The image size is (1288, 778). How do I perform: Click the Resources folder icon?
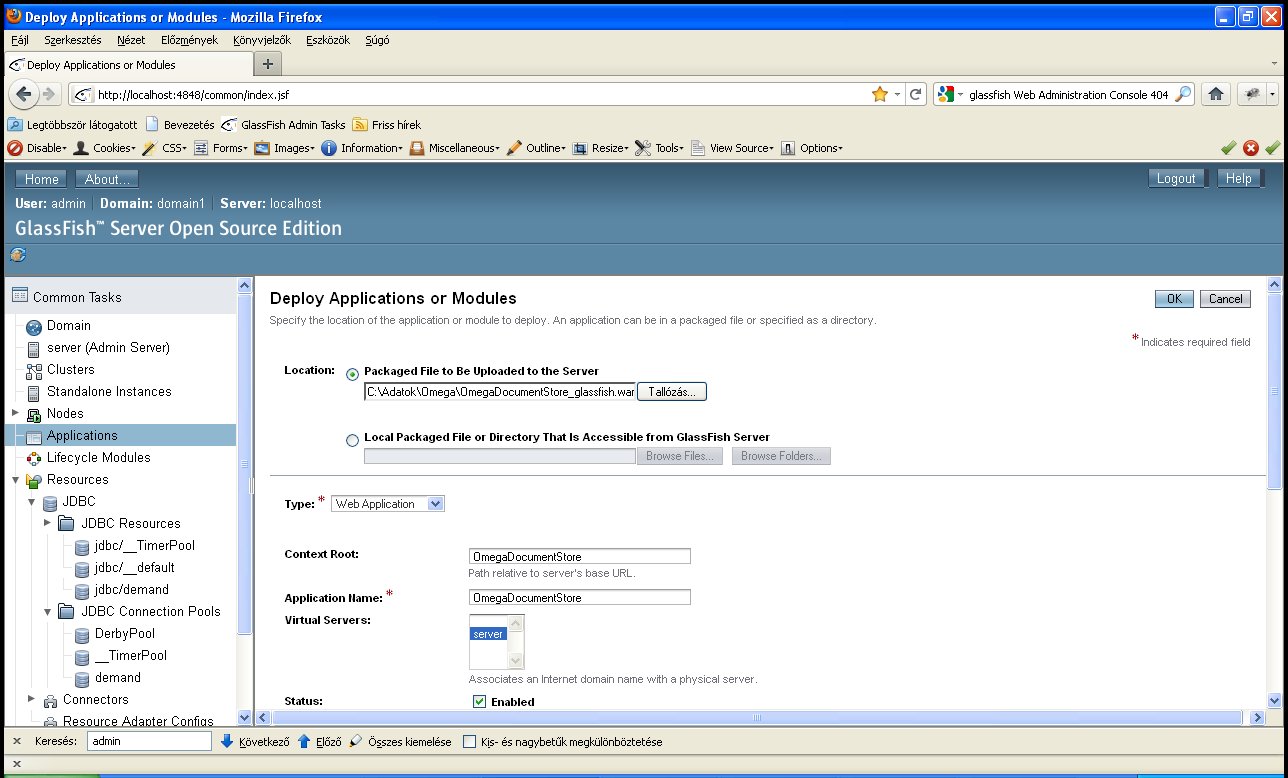34,480
